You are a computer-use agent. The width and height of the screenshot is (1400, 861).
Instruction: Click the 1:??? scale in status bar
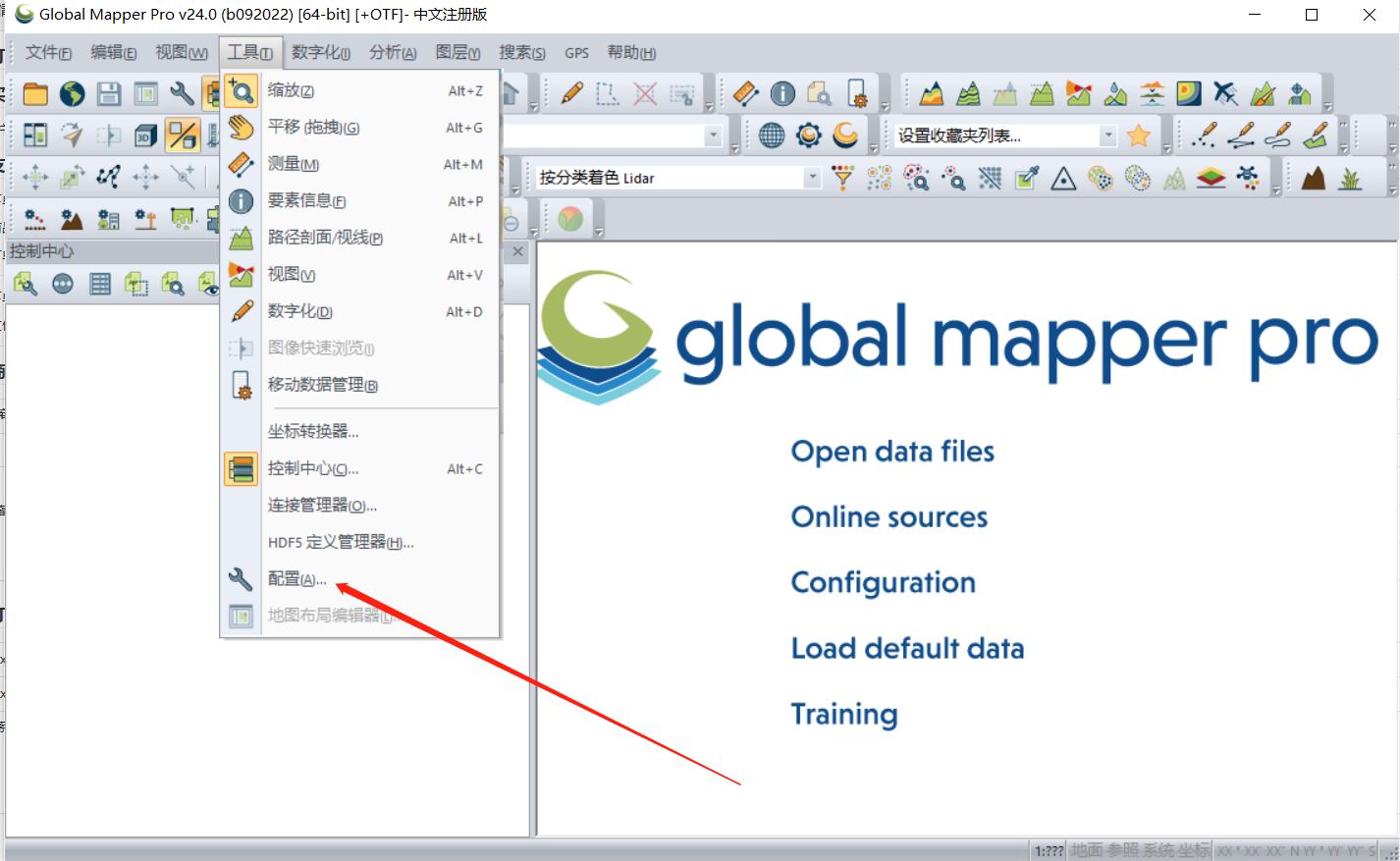1050,851
